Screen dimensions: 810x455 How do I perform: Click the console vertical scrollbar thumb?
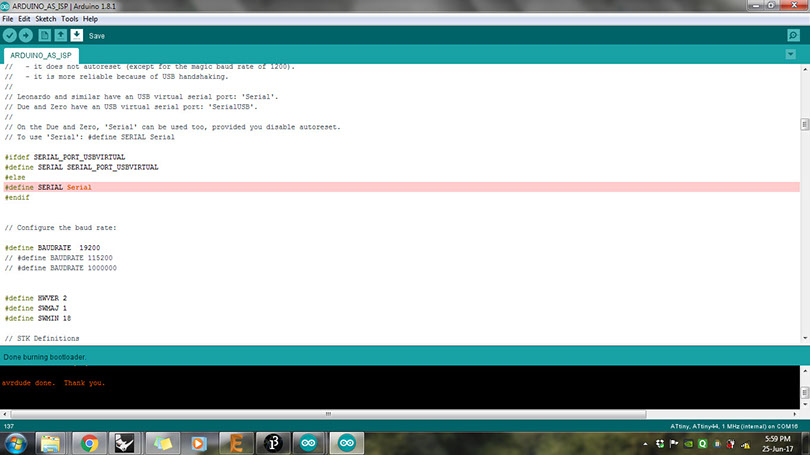coord(804,393)
